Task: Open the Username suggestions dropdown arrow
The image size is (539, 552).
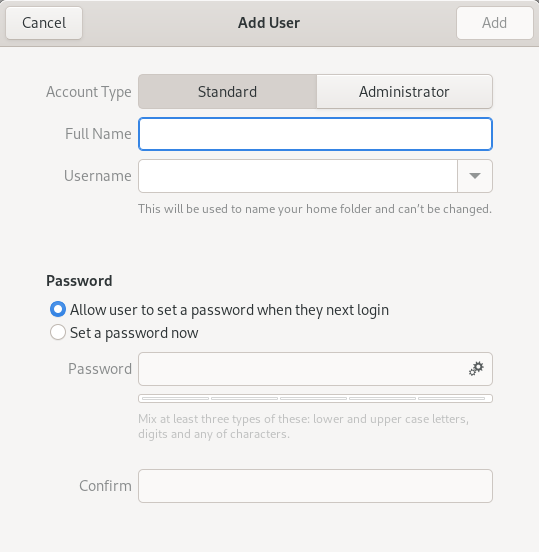Action: (475, 176)
